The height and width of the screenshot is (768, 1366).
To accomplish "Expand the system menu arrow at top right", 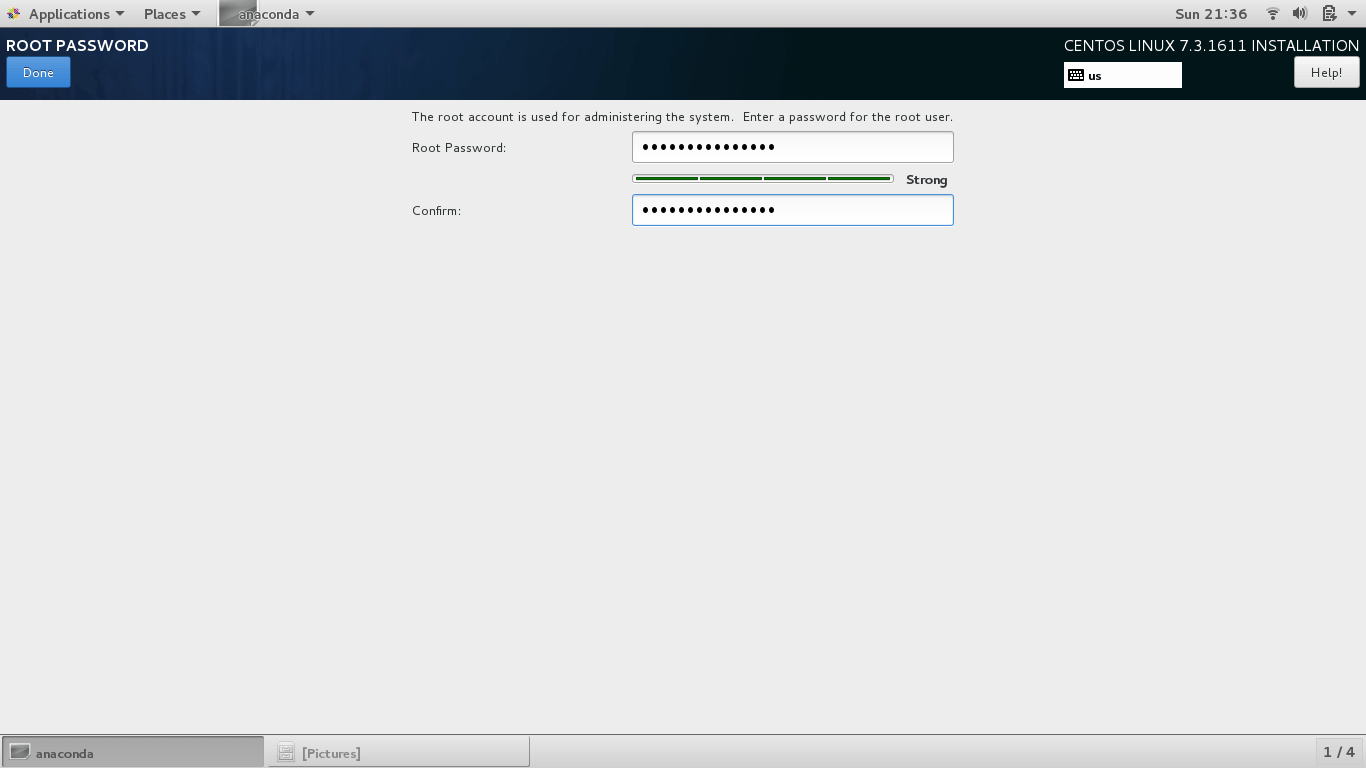I will [1350, 14].
